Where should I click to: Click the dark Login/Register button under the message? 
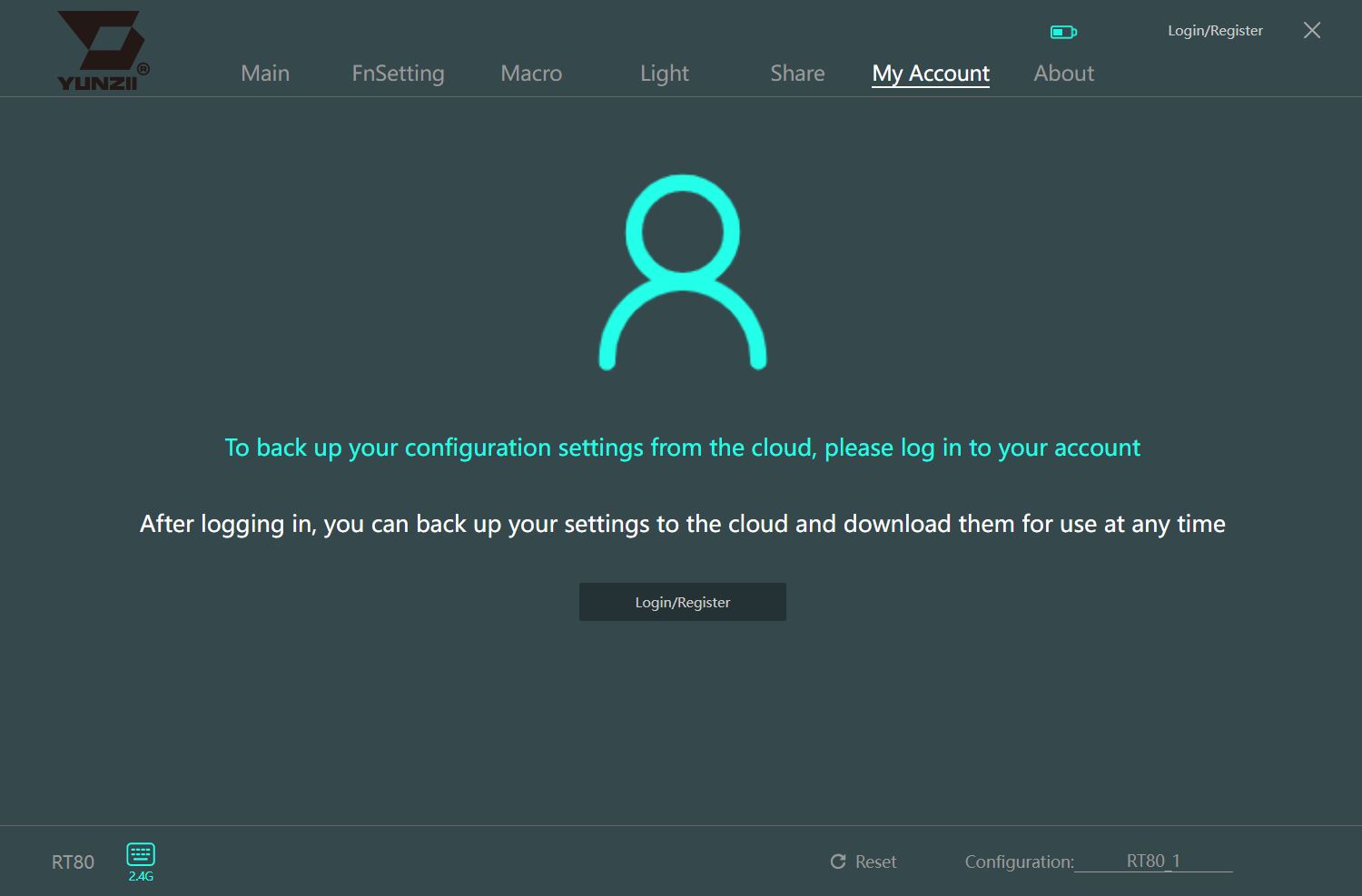tap(683, 602)
